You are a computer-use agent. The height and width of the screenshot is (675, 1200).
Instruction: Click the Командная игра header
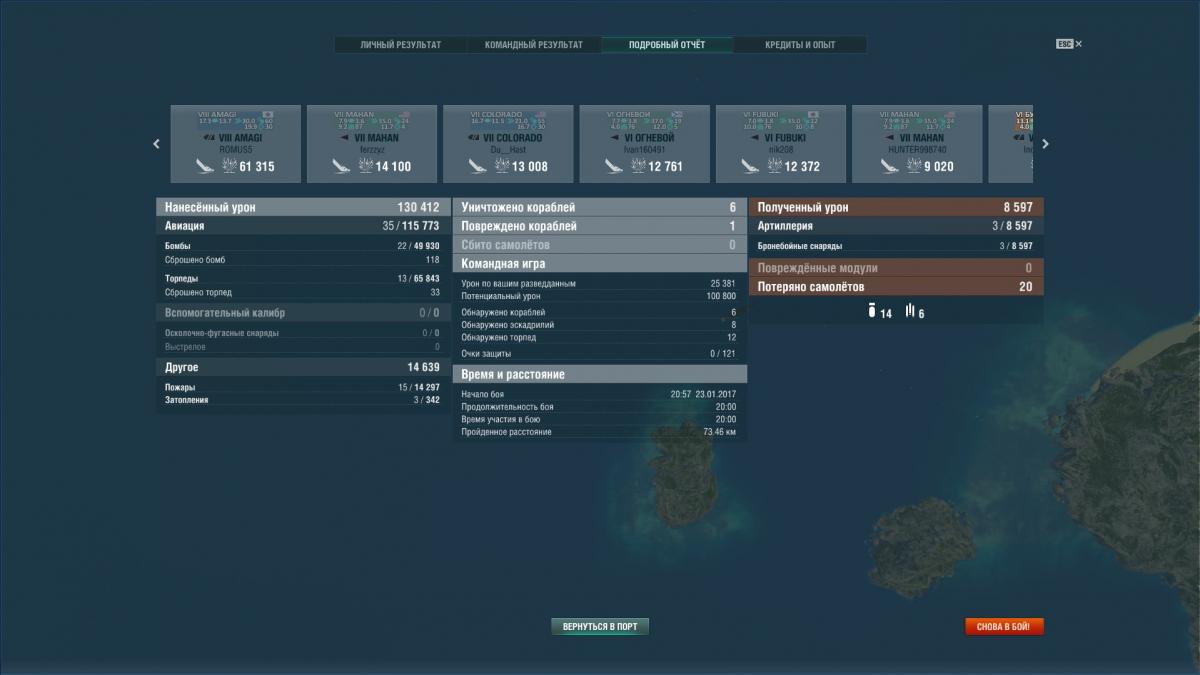point(600,264)
